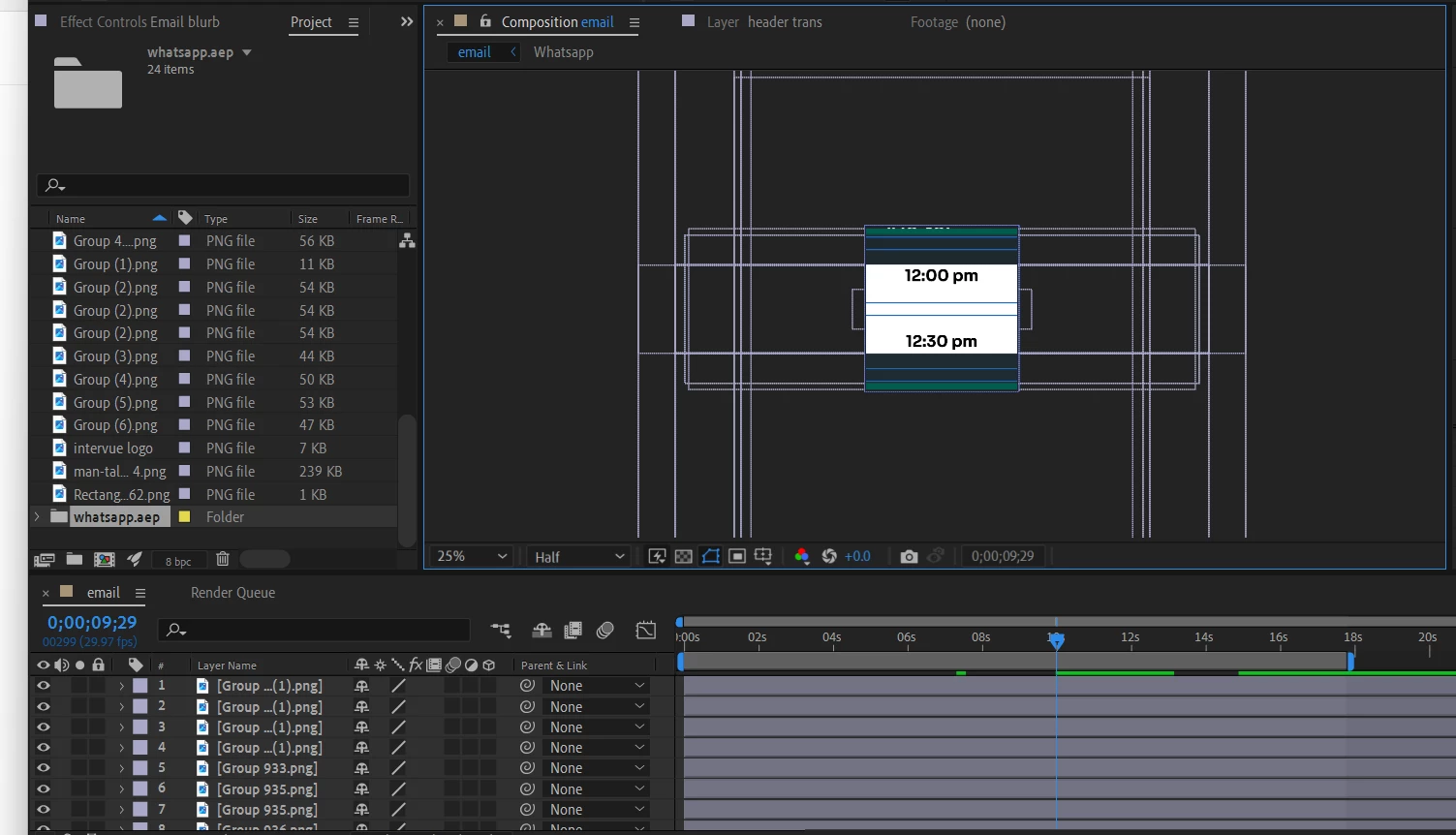Enable Frame Blending for the timeline

(573, 631)
